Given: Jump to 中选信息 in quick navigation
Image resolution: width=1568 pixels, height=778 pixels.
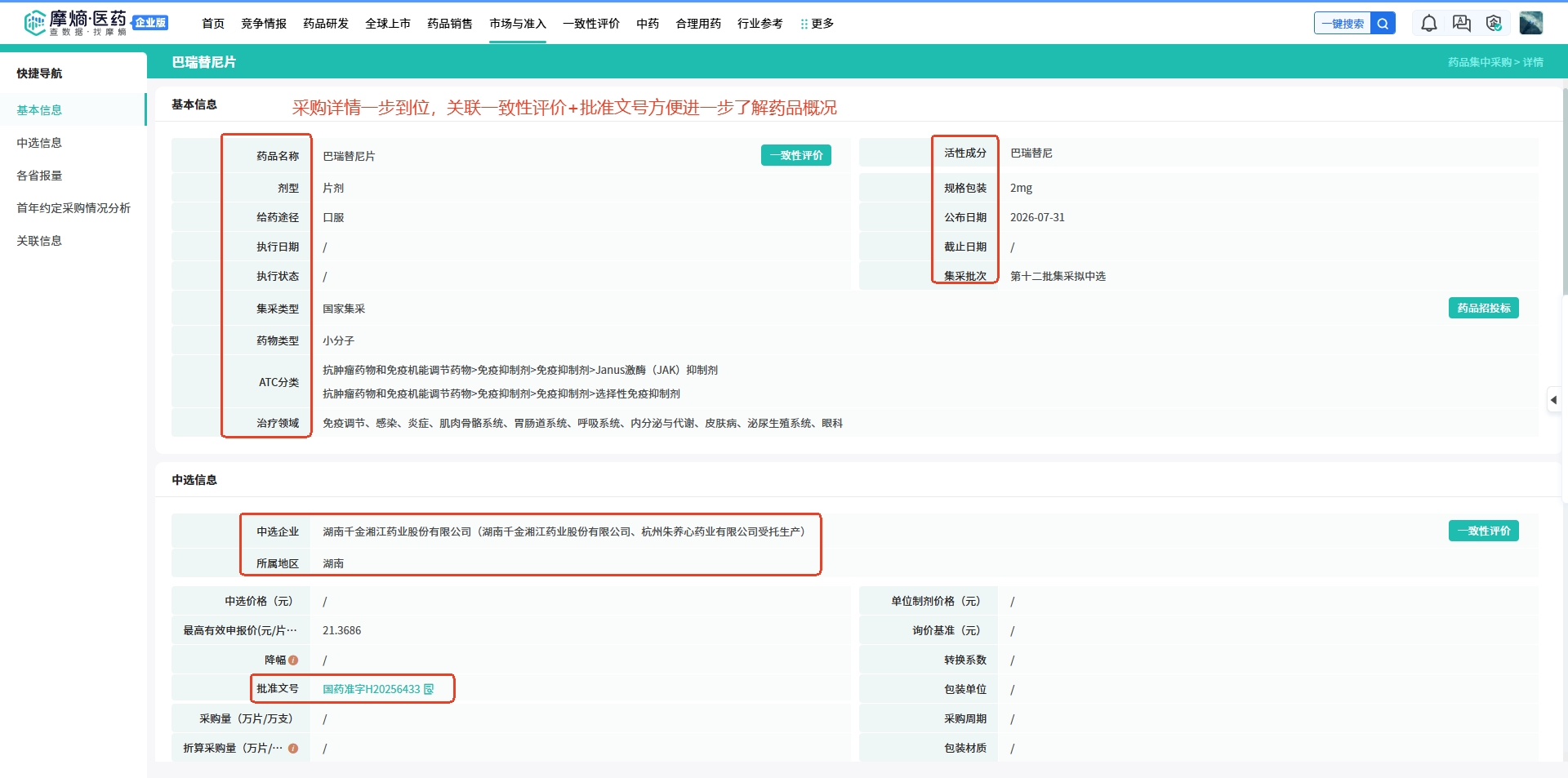Looking at the screenshot, I should [x=39, y=143].
